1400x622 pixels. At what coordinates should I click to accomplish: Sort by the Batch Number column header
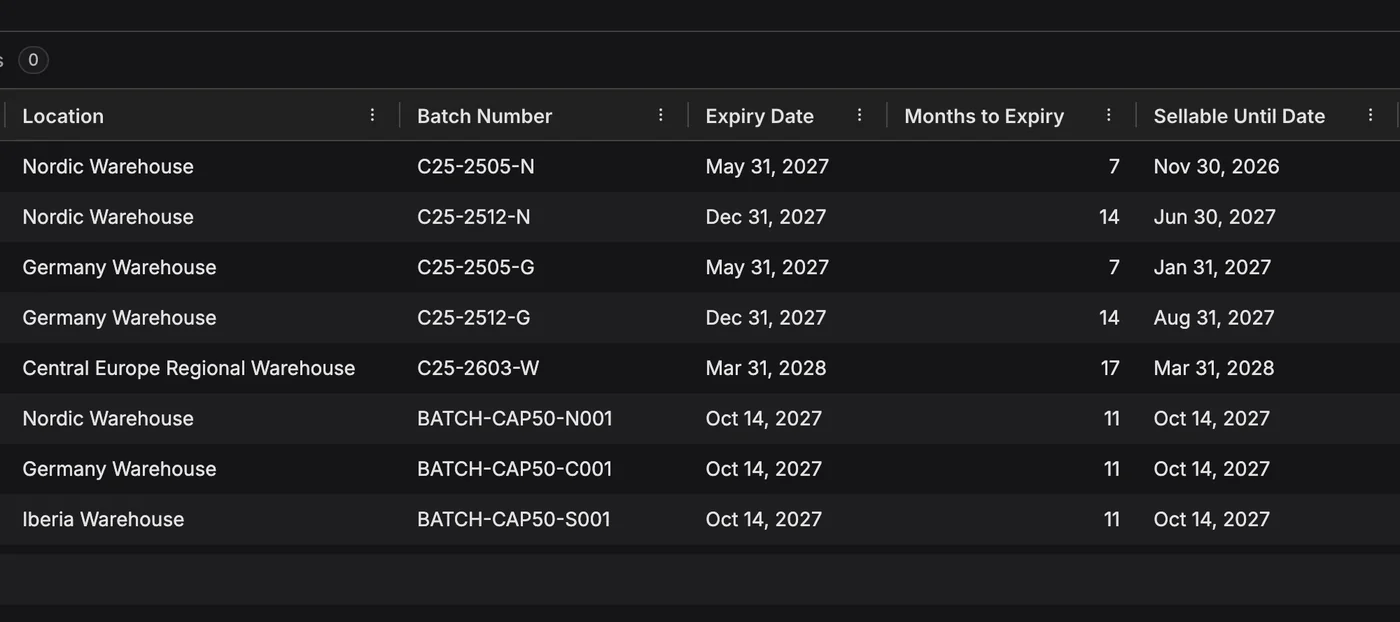tap(484, 116)
